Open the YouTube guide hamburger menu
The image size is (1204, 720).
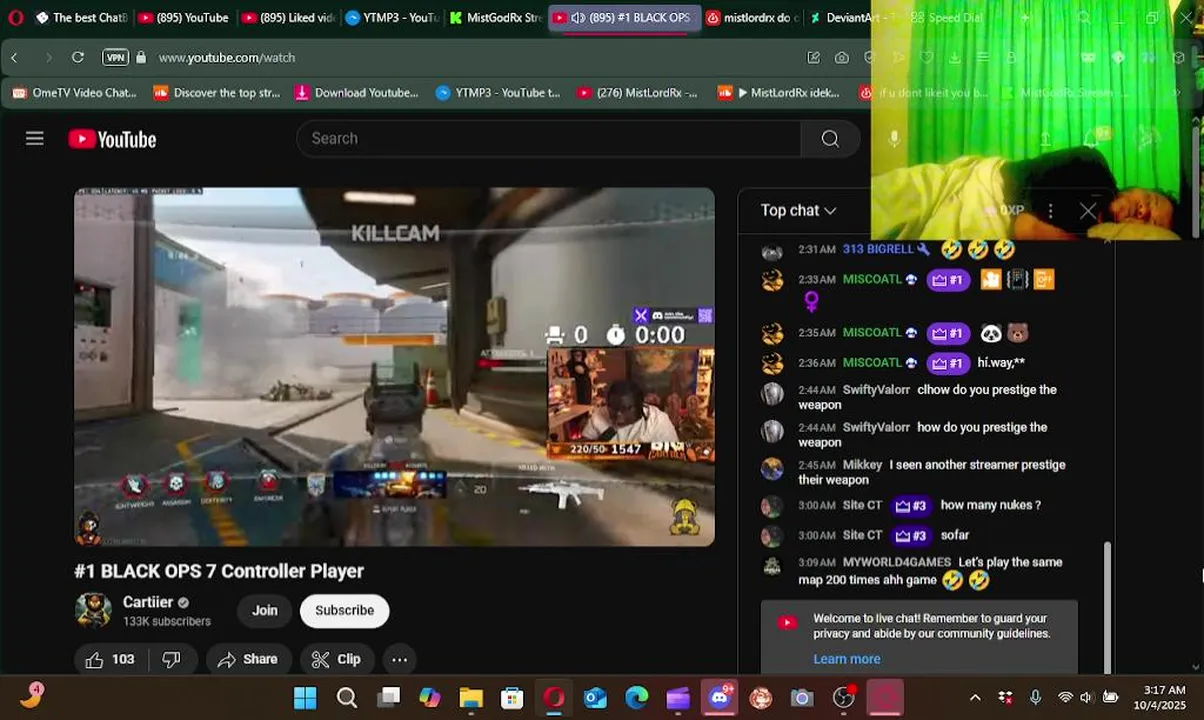(35, 138)
